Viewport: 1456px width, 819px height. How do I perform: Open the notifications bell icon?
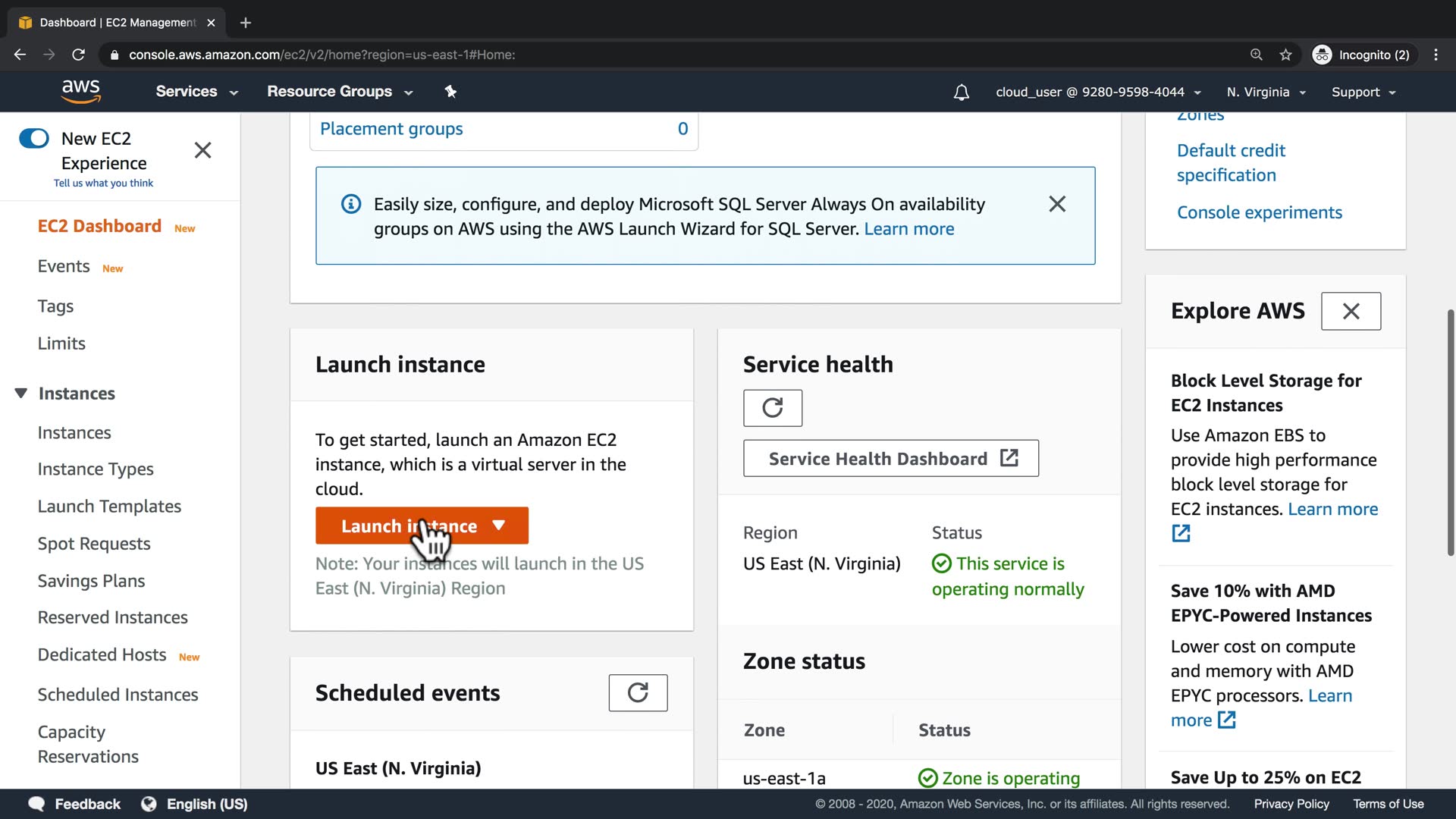(x=961, y=93)
